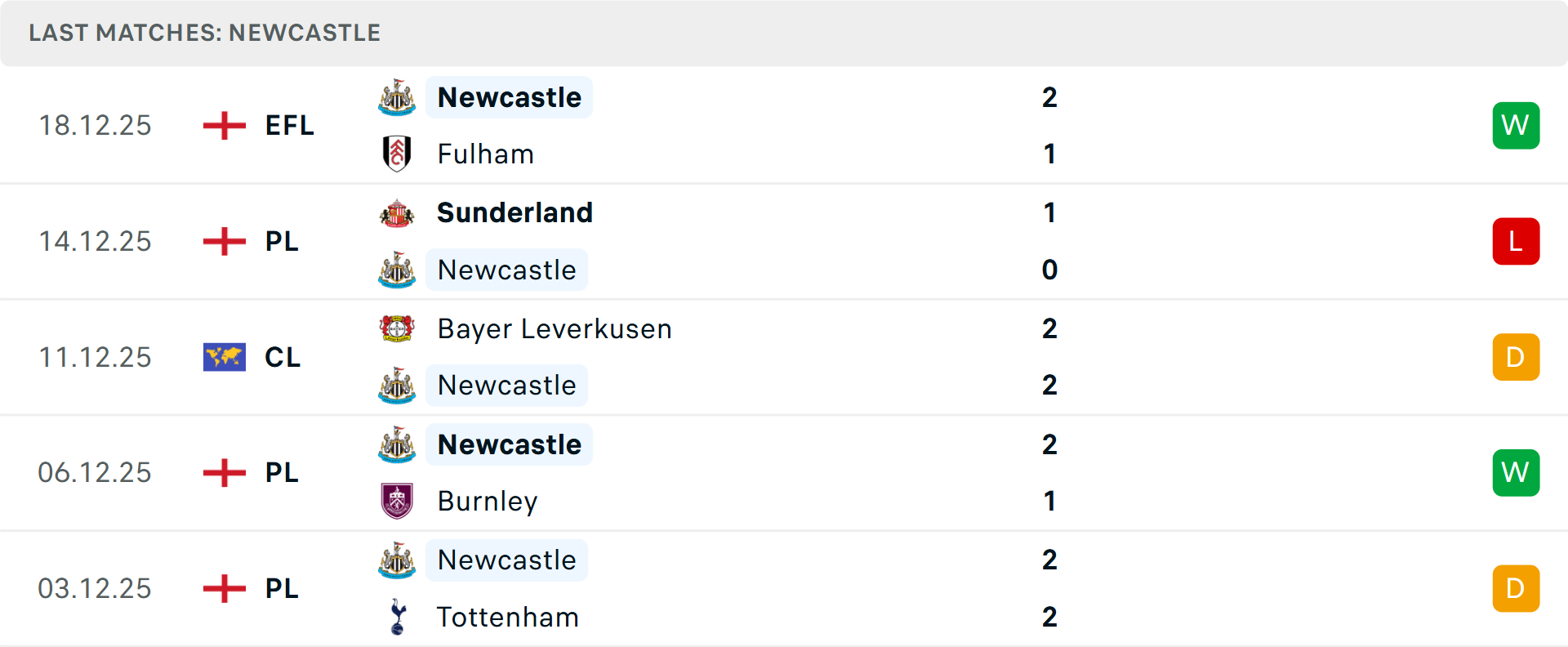
Task: Select the Bayer Leverkusen team name
Action: coord(555,328)
